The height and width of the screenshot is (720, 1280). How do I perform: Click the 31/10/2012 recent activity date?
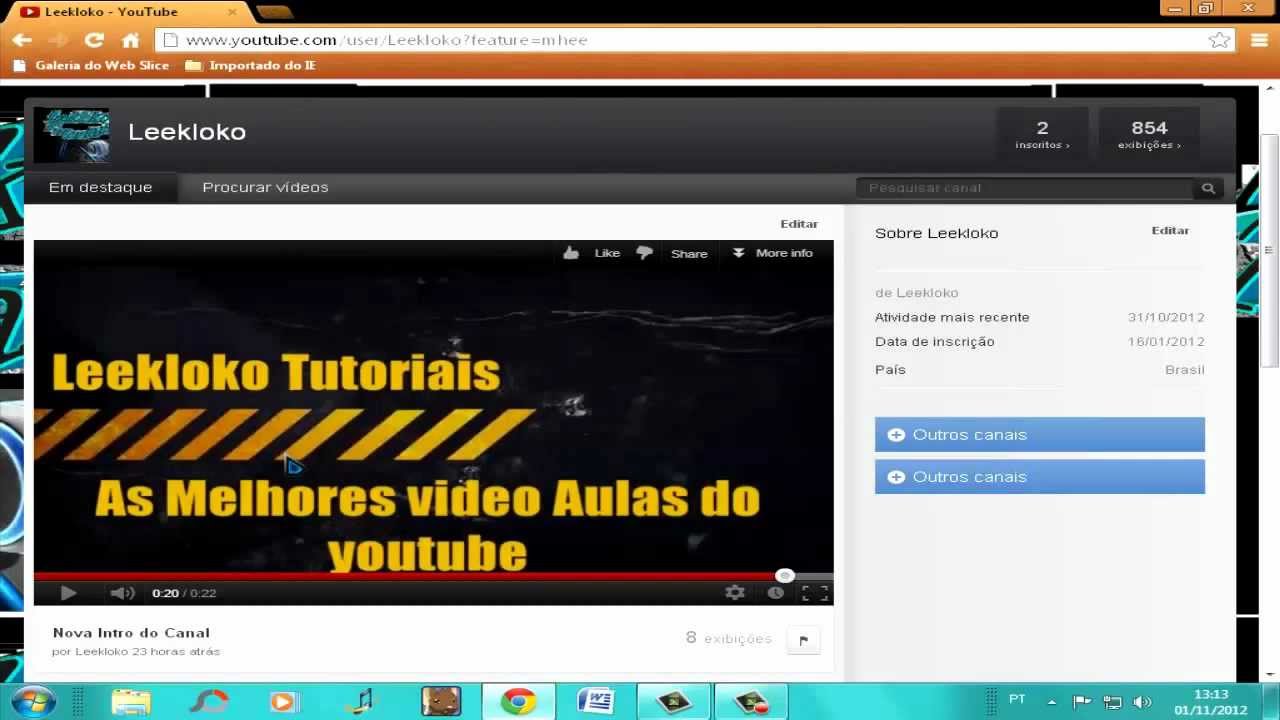click(1166, 317)
